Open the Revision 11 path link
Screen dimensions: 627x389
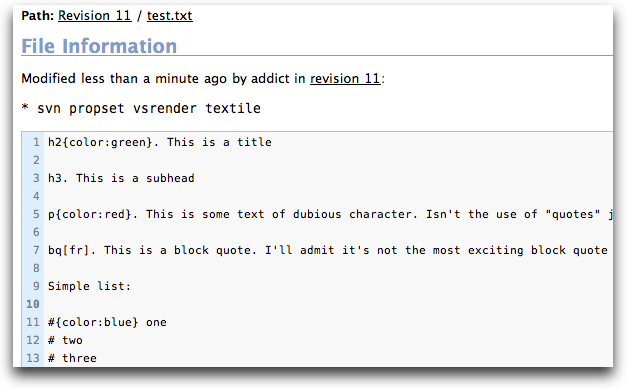(95, 16)
